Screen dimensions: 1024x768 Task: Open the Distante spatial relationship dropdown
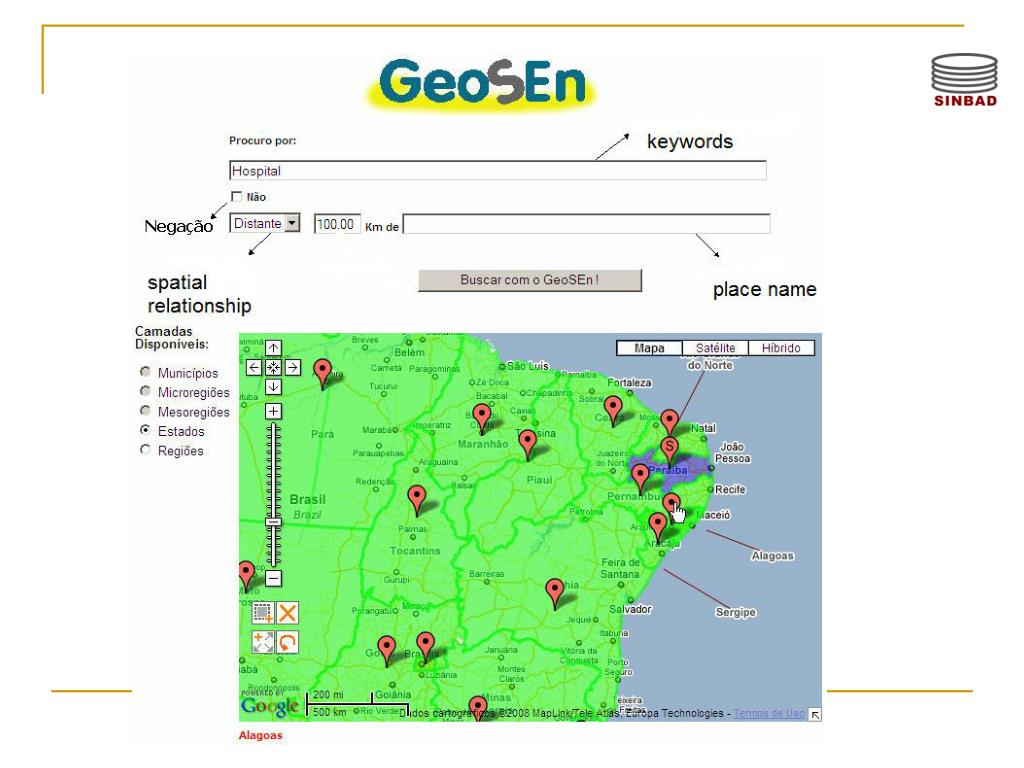(x=264, y=223)
